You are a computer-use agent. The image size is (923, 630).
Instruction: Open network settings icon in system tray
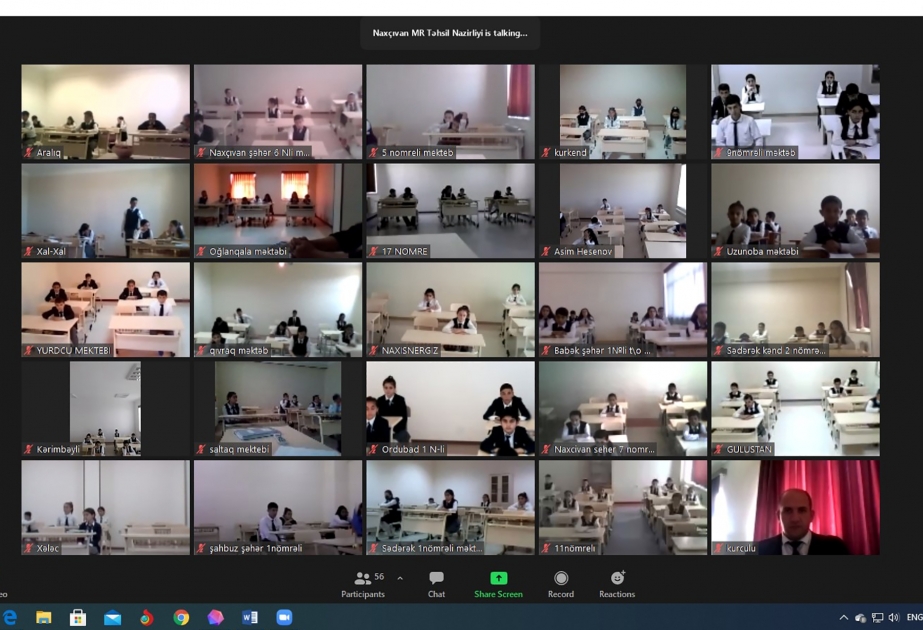[x=877, y=617]
